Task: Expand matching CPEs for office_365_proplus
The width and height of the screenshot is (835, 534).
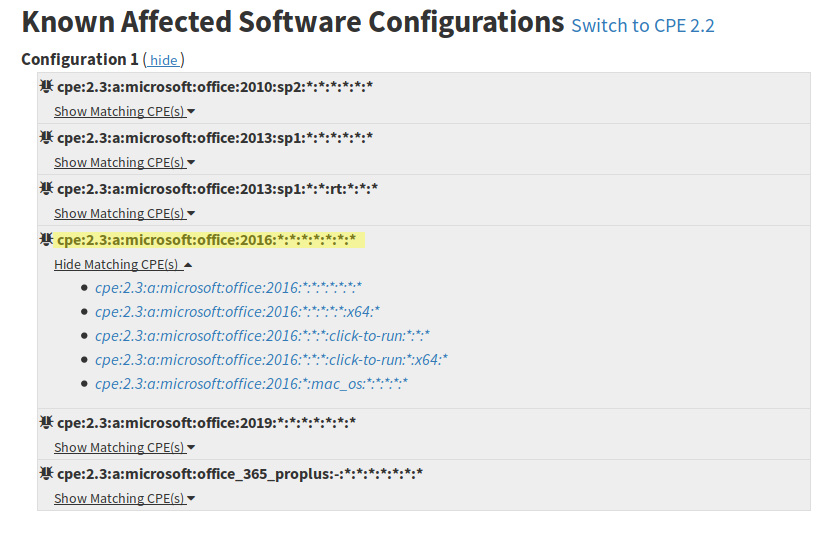Action: tap(125, 498)
